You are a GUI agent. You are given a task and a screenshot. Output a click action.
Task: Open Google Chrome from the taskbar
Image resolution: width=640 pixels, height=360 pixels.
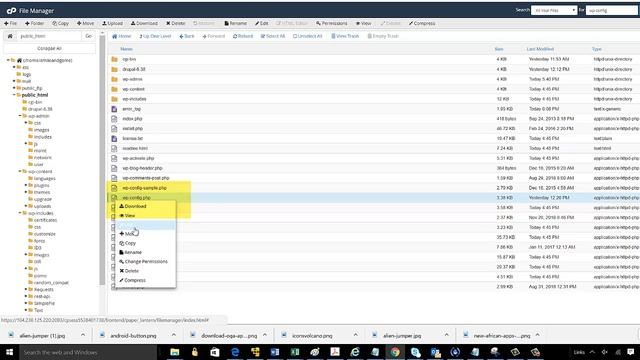pyautogui.click(x=395, y=352)
